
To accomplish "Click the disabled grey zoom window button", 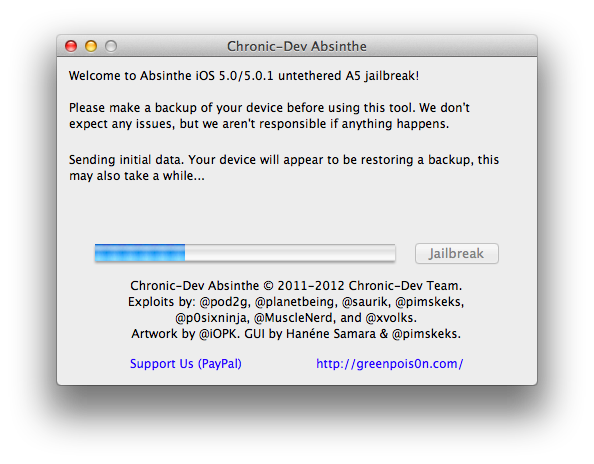I will click(x=111, y=46).
